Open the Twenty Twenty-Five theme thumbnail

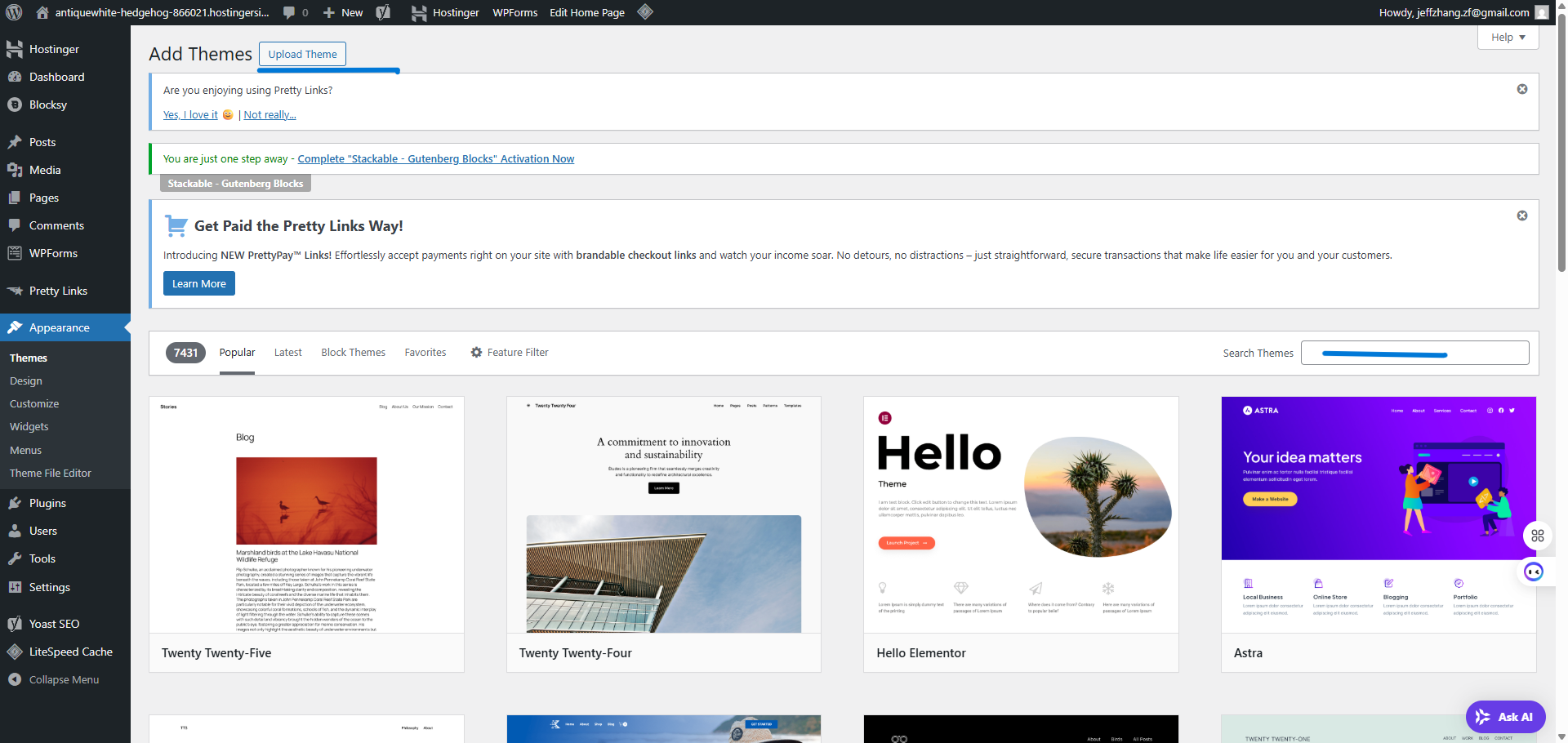point(306,514)
